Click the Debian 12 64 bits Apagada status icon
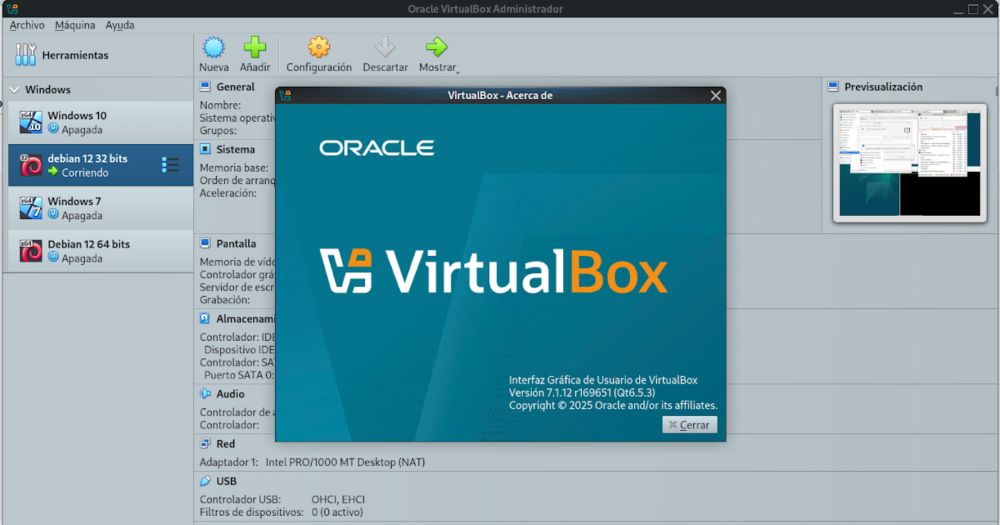The width and height of the screenshot is (1000, 525). coord(54,258)
